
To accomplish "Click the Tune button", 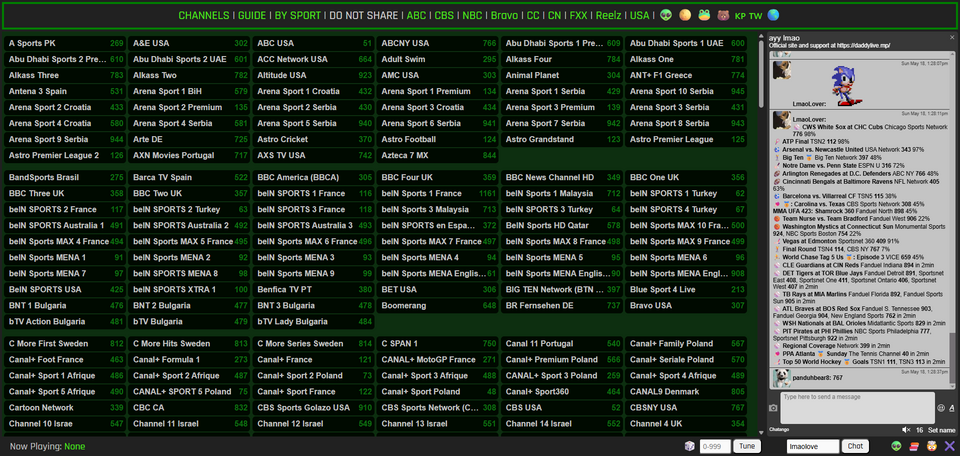I will click(747, 446).
